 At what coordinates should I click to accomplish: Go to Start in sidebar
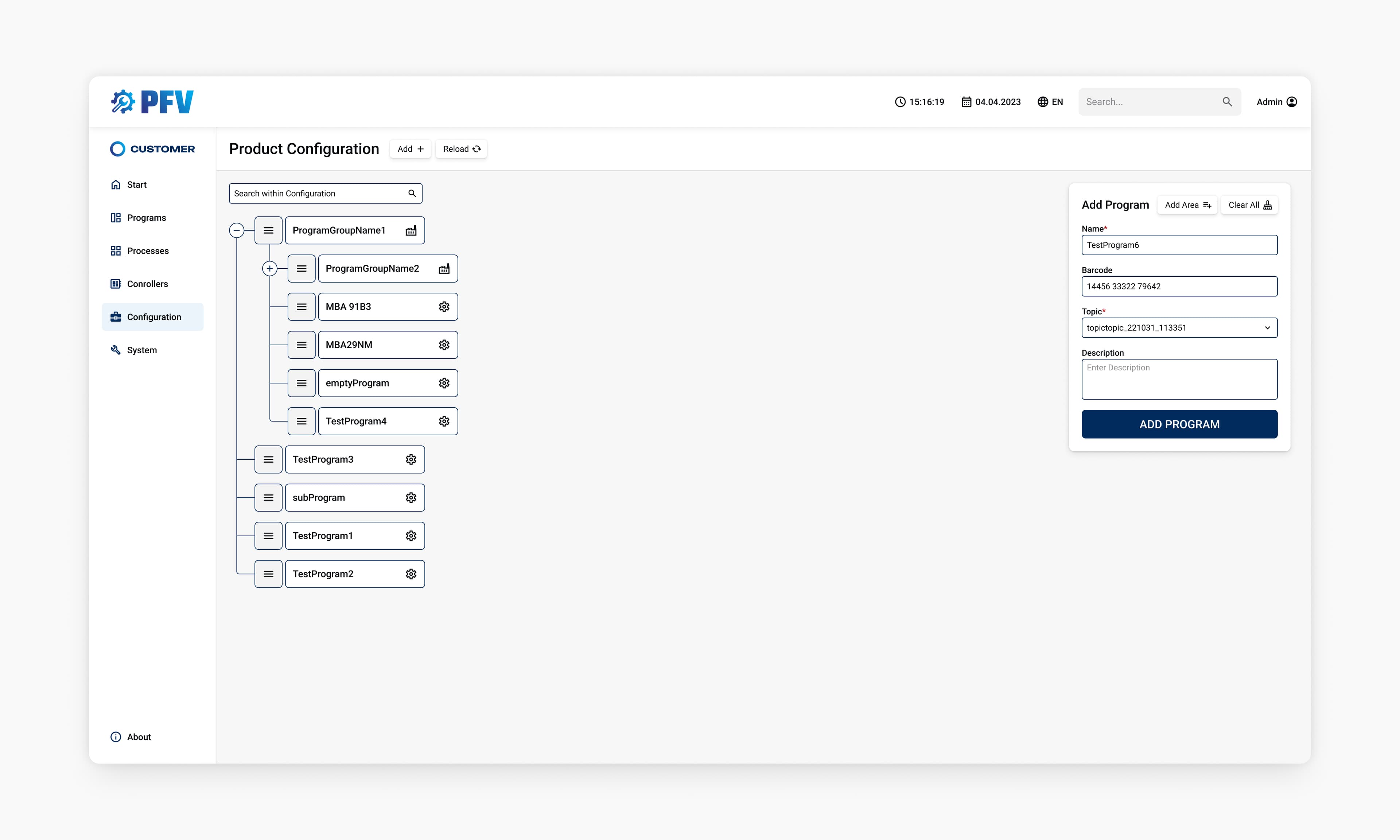pos(153,184)
